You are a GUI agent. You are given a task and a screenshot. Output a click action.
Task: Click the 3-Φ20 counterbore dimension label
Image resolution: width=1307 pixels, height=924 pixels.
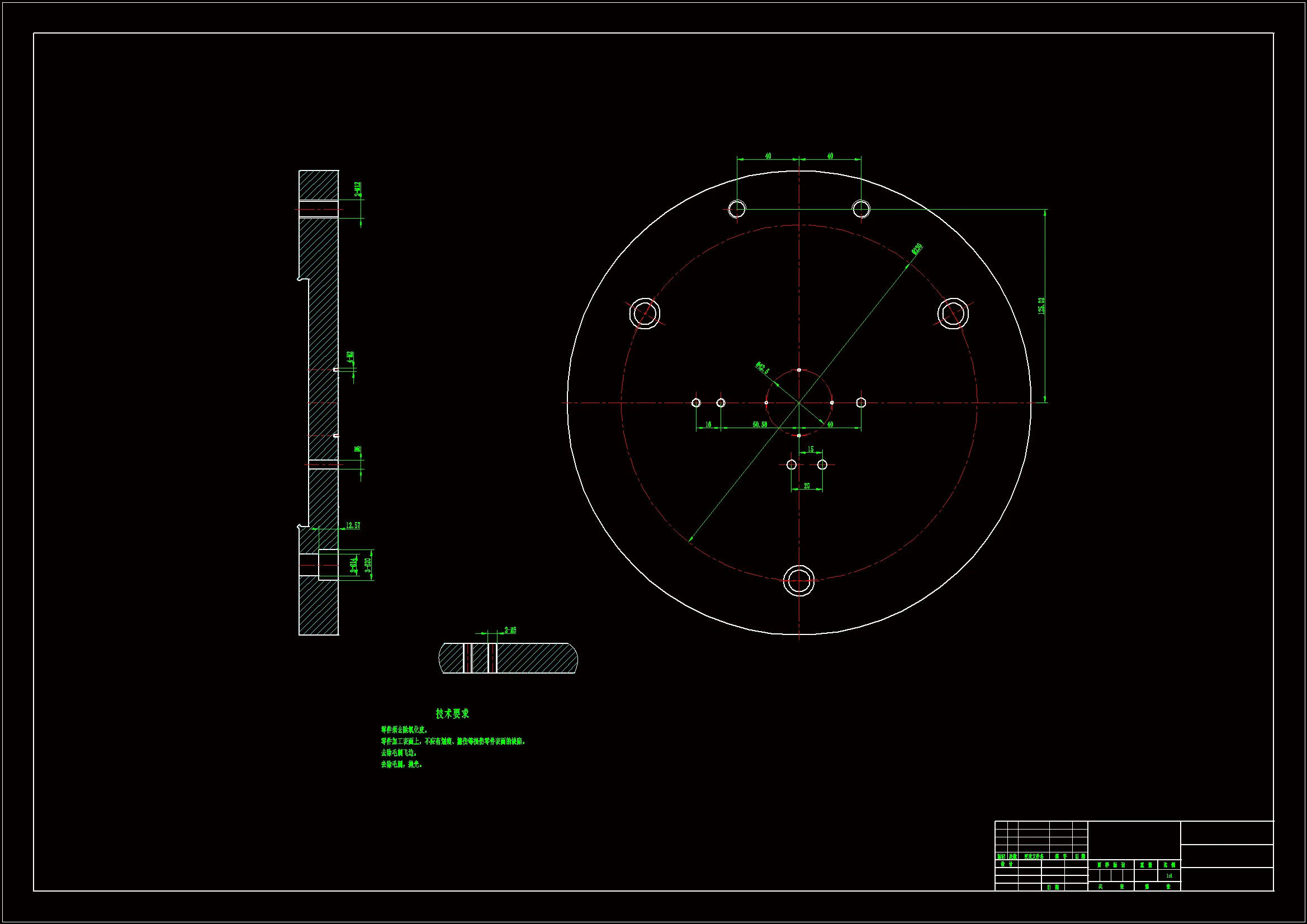point(368,565)
